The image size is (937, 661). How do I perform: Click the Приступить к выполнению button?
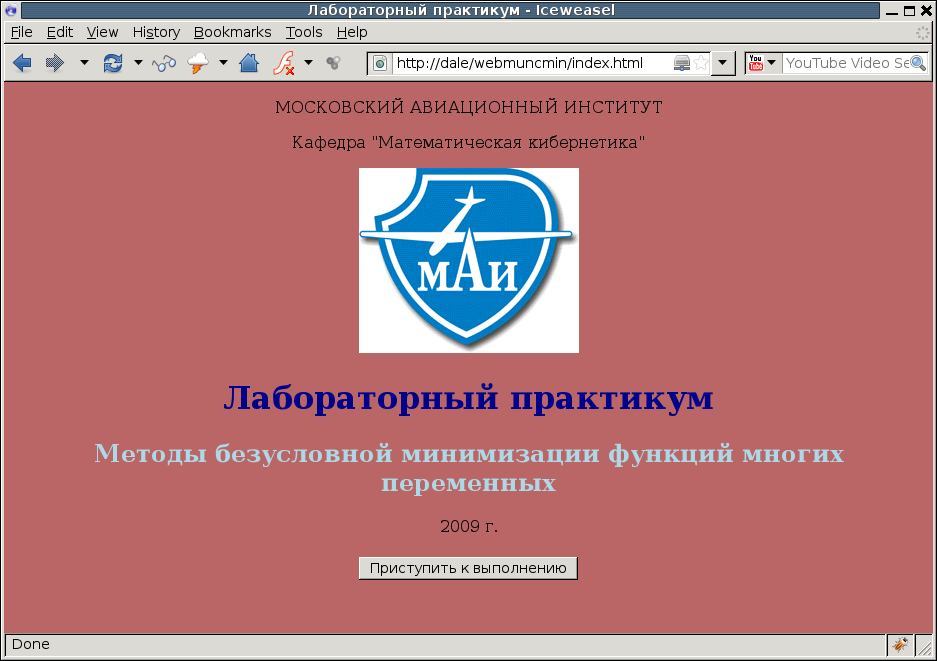468,568
